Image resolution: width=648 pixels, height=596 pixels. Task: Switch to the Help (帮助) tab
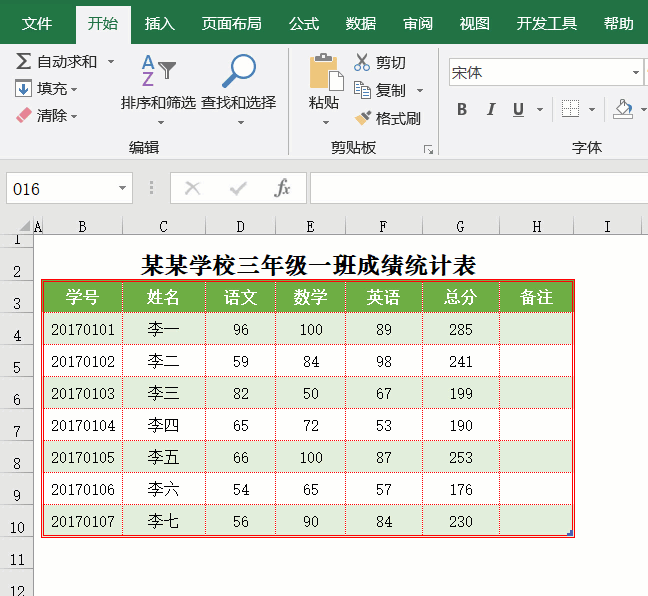(x=618, y=24)
